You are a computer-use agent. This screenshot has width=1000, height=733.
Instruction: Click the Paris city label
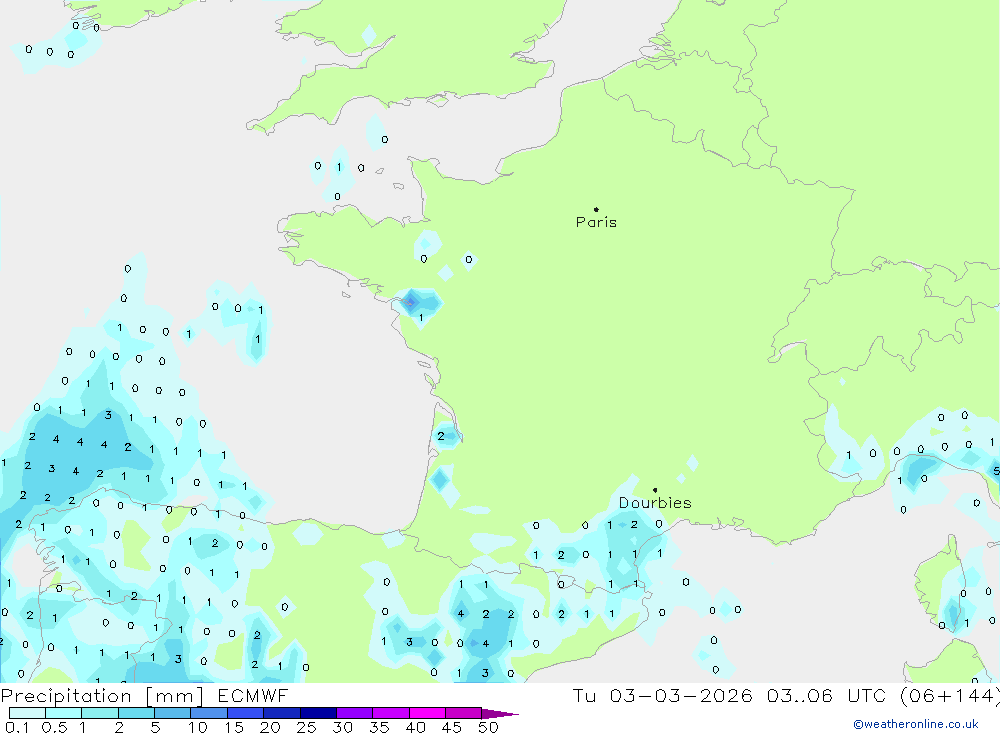596,222
